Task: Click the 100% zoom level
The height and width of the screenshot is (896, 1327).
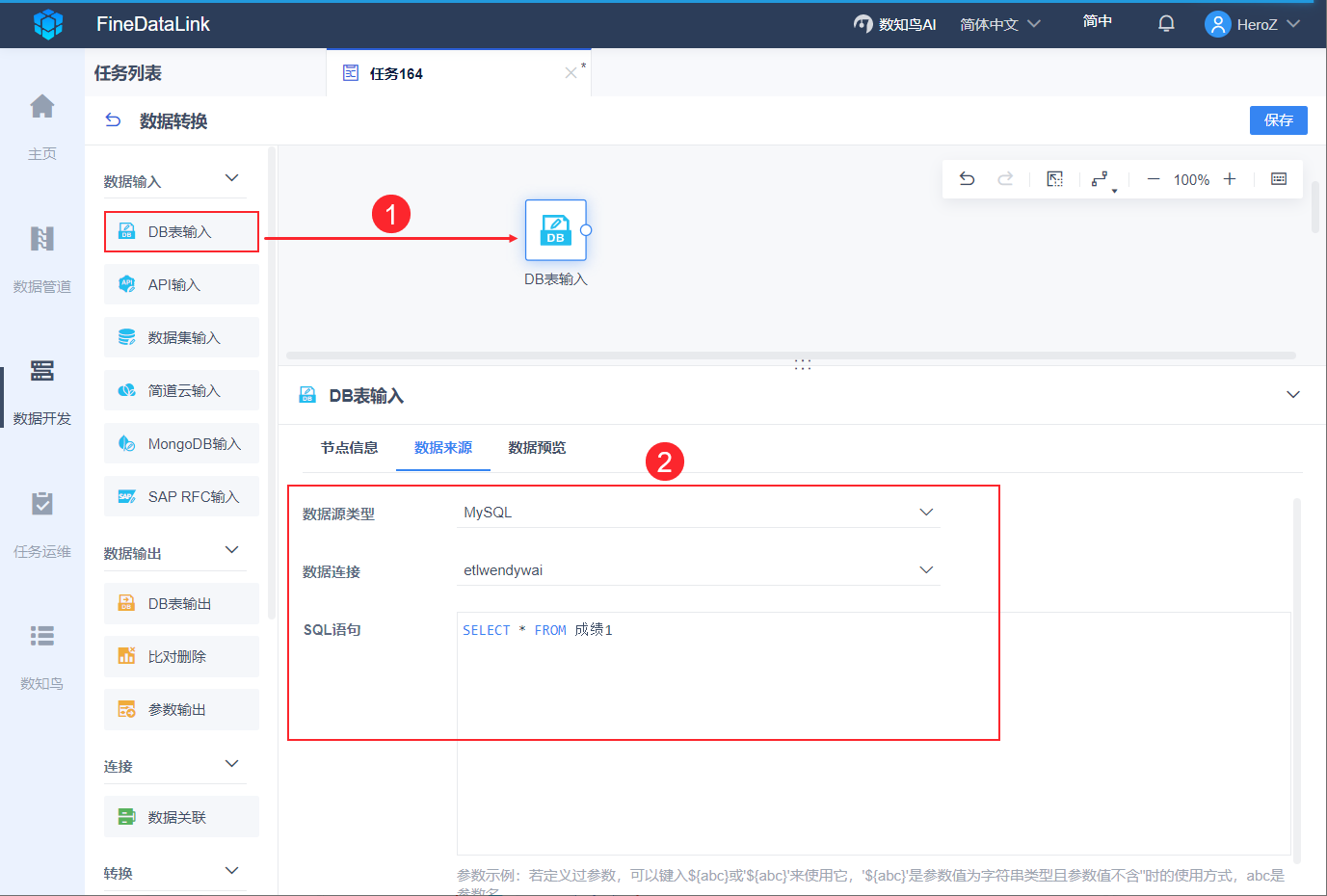Action: coord(1191,179)
